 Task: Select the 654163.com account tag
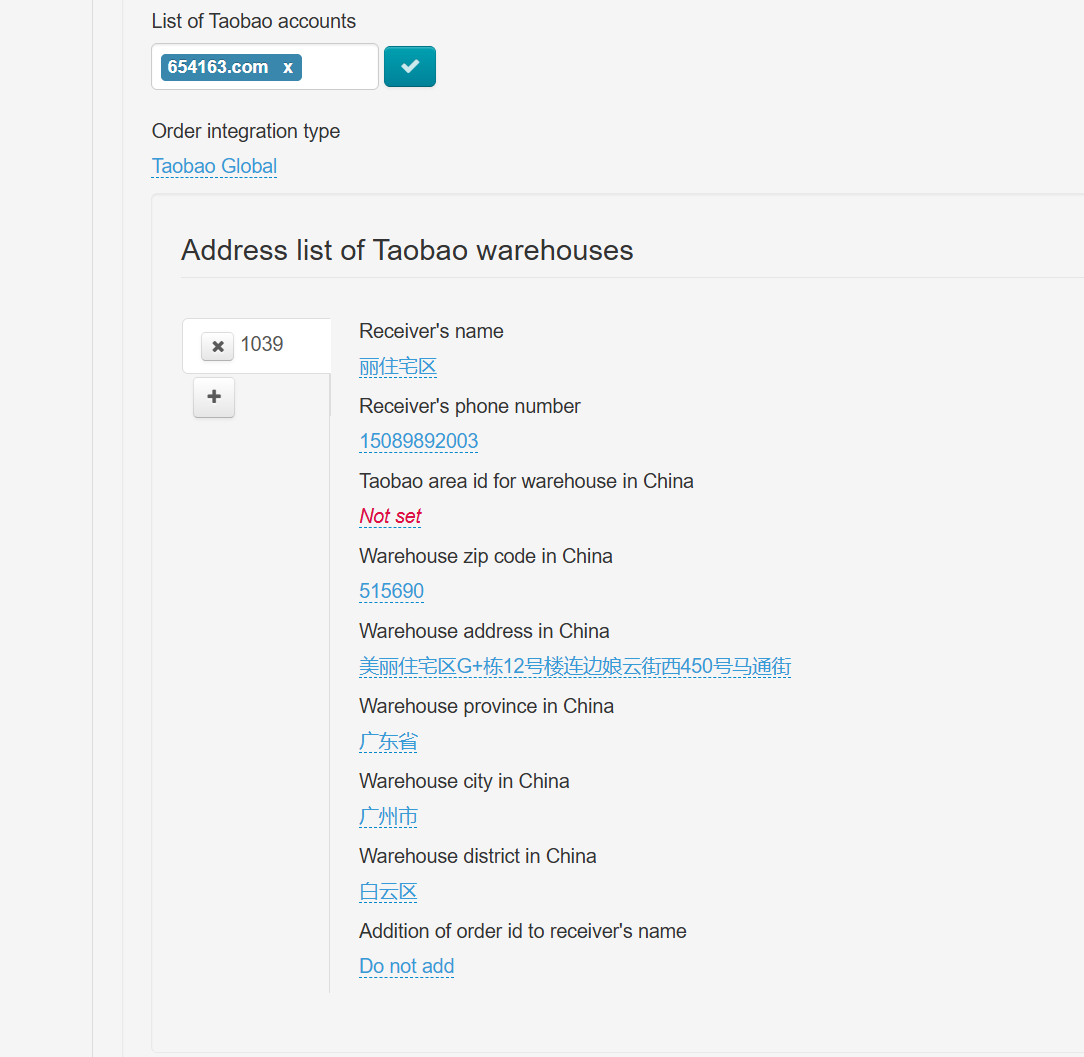tap(218, 67)
